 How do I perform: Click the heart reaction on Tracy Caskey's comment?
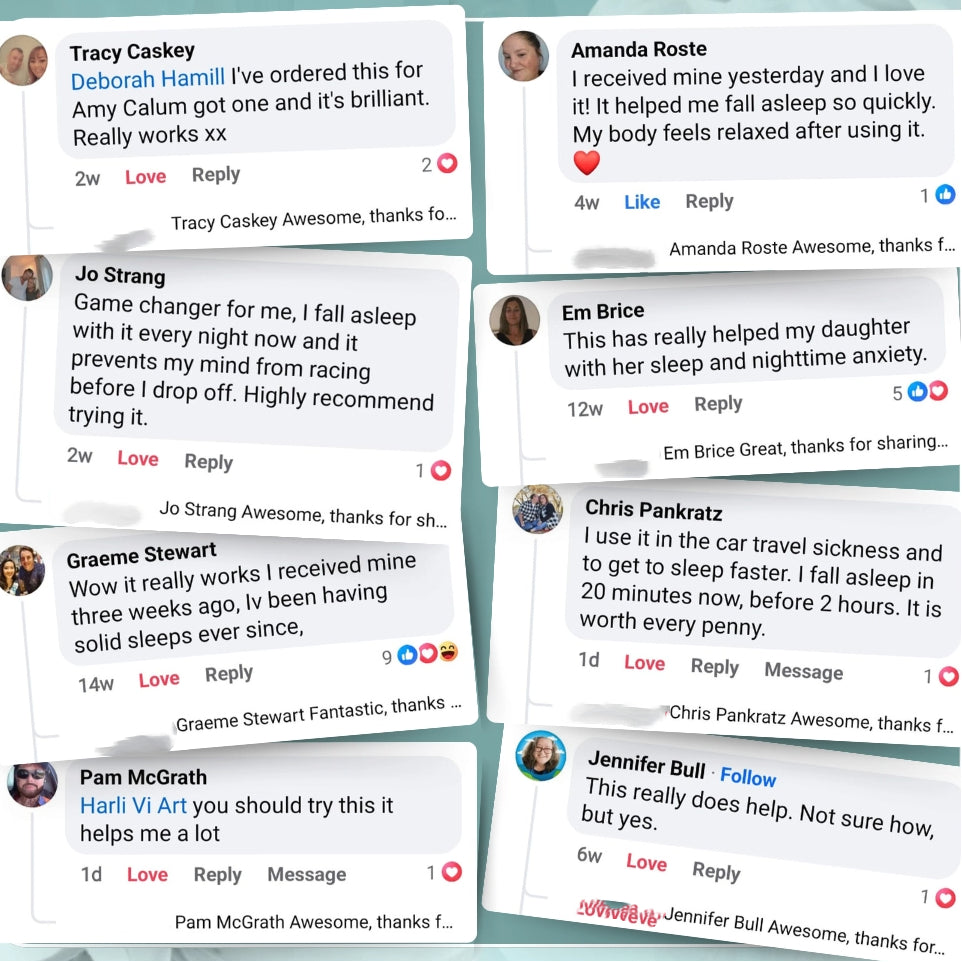coord(447,163)
